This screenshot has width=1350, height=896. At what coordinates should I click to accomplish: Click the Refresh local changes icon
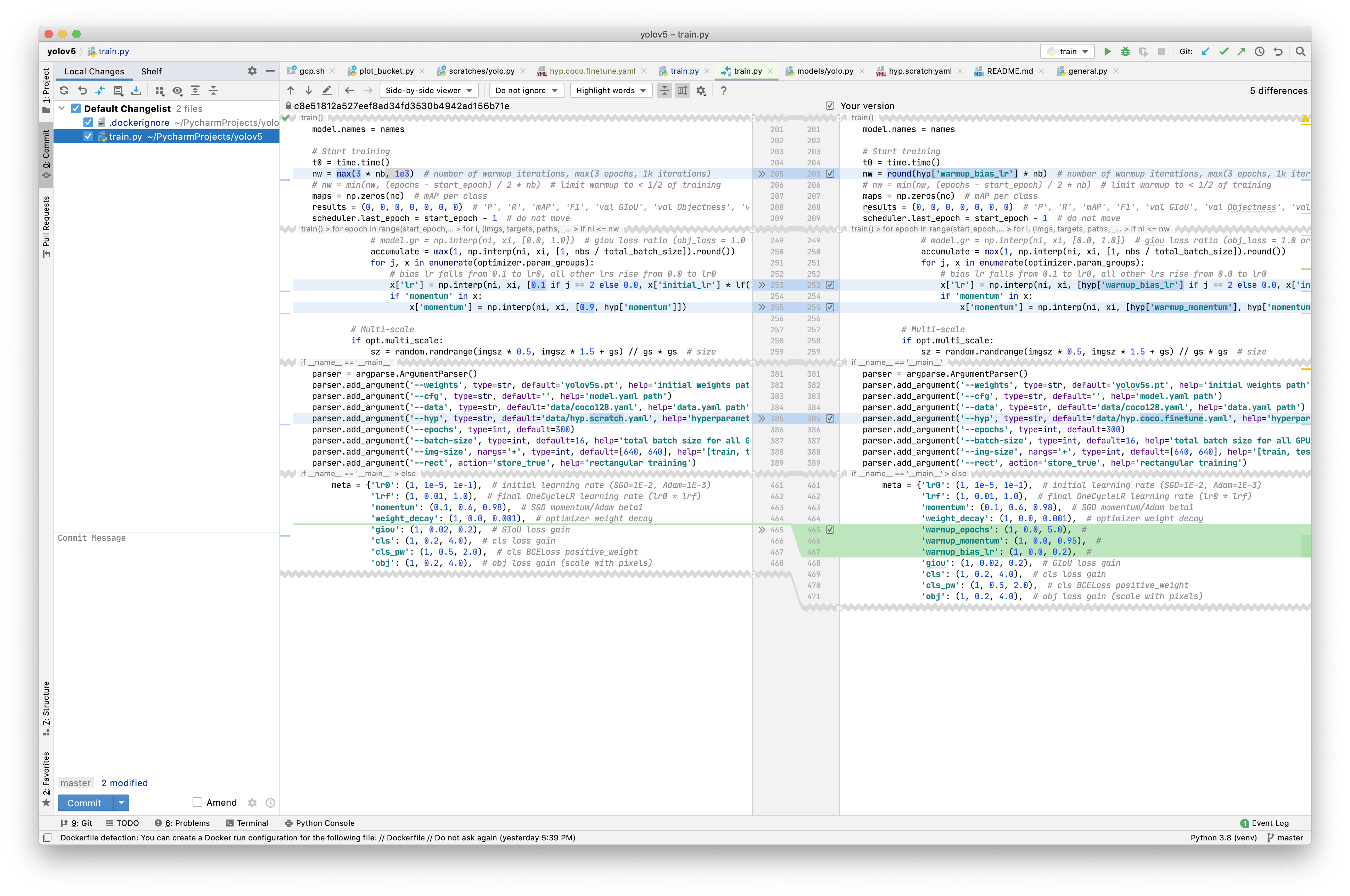(x=64, y=90)
